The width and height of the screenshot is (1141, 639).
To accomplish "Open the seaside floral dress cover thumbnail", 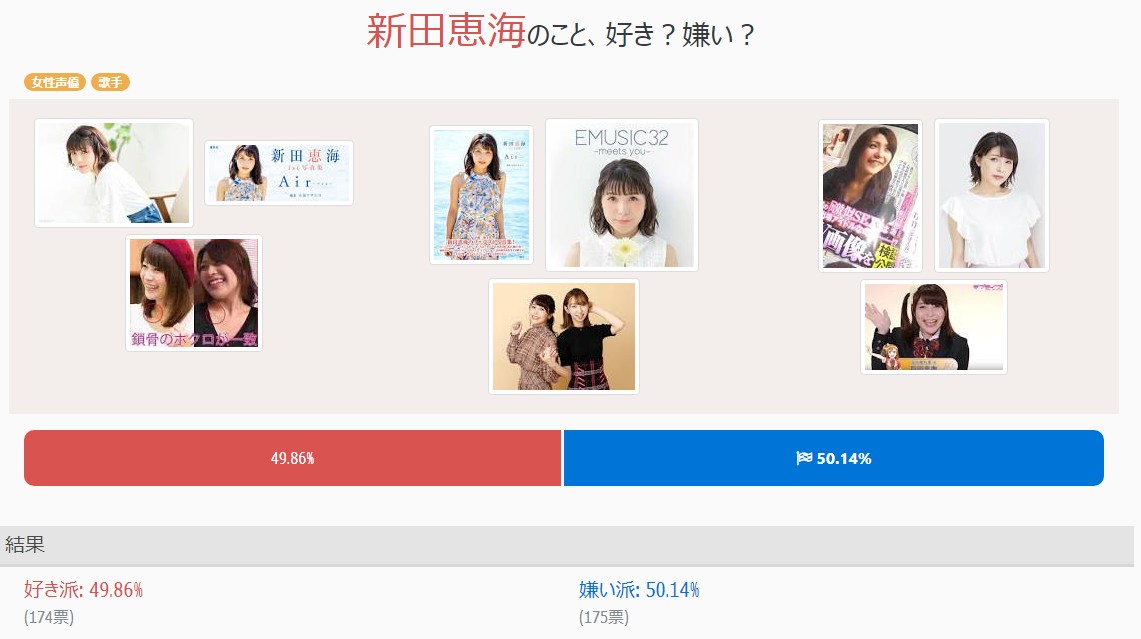I will (x=481, y=195).
